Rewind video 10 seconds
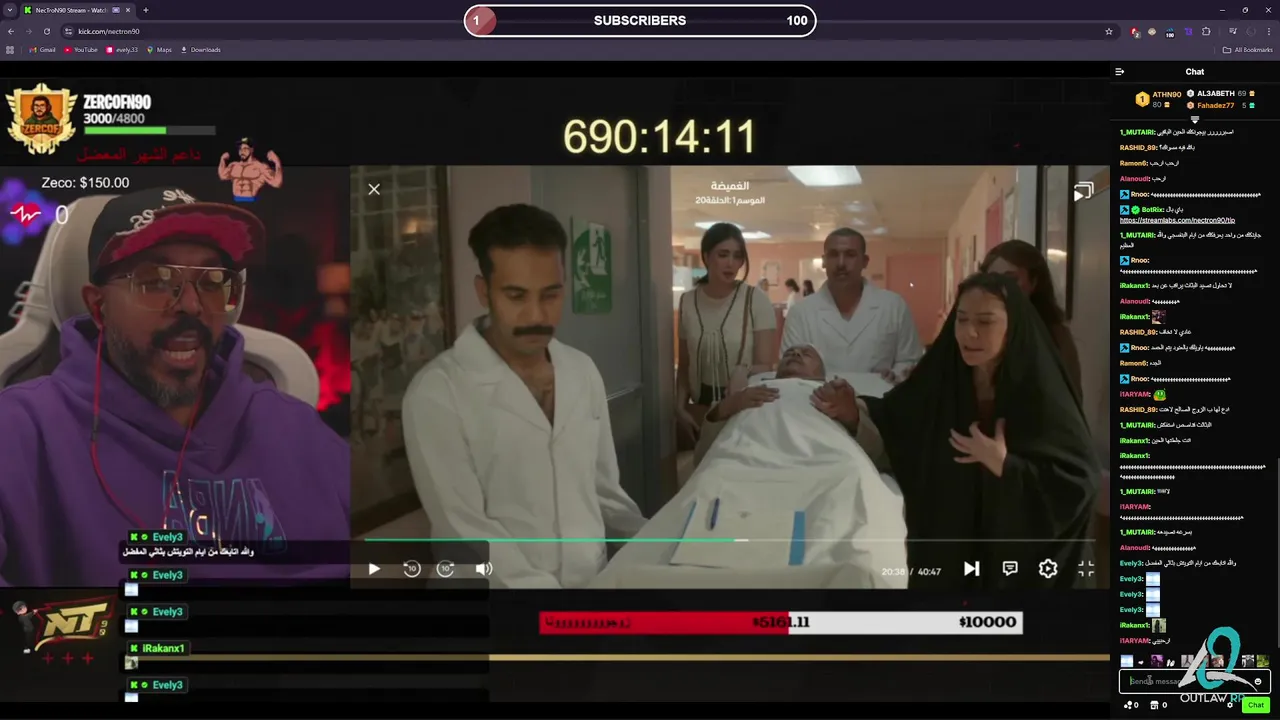The width and height of the screenshot is (1280, 720). tap(411, 569)
